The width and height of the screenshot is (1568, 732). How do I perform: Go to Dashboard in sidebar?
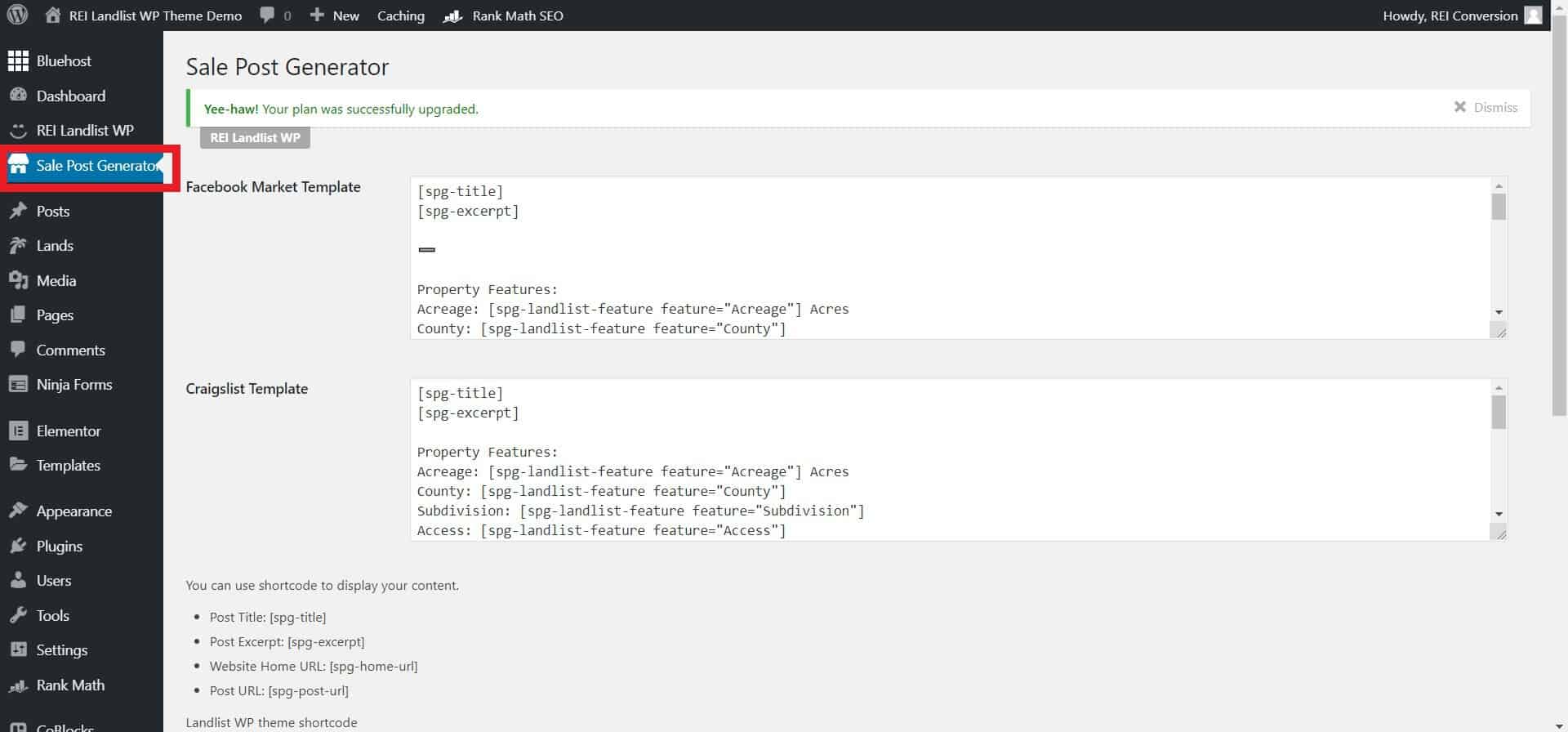pos(71,96)
